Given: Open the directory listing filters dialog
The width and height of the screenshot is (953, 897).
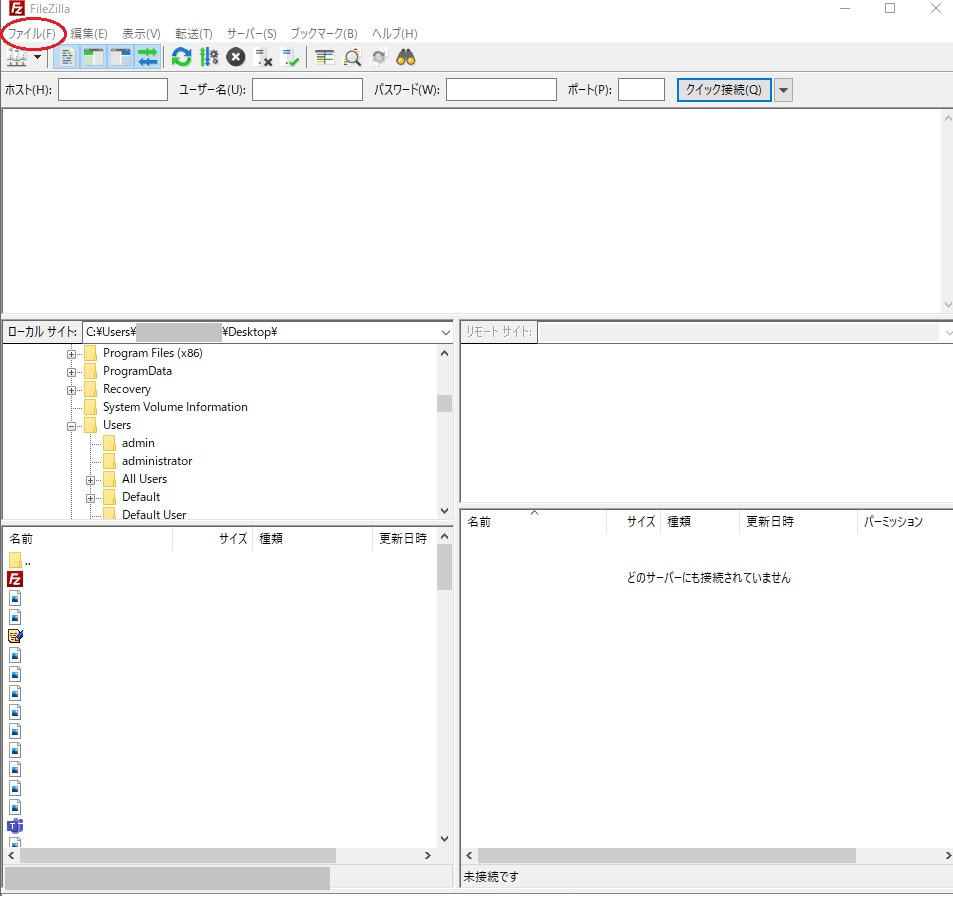Looking at the screenshot, I should 325,58.
